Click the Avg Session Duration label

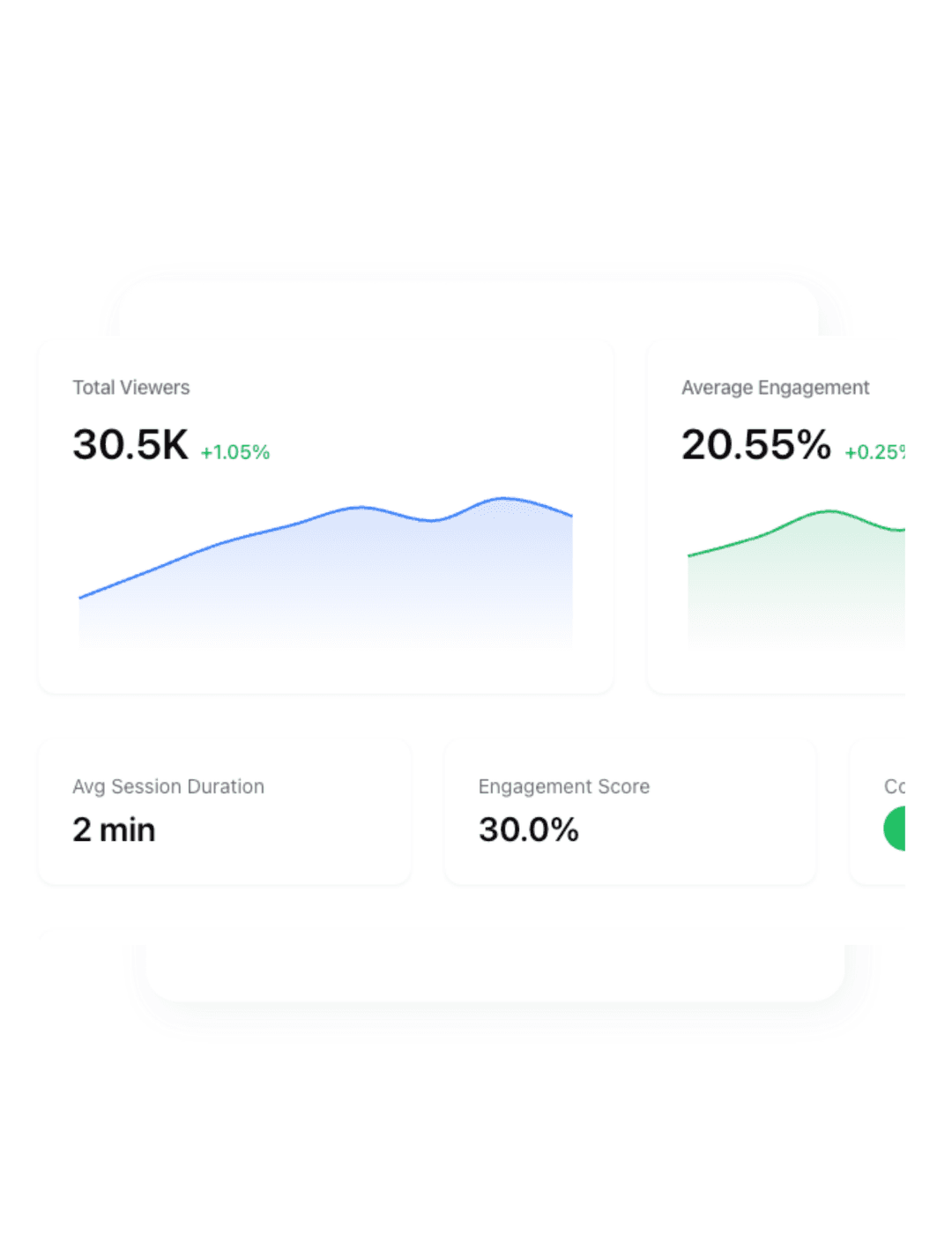(x=168, y=786)
